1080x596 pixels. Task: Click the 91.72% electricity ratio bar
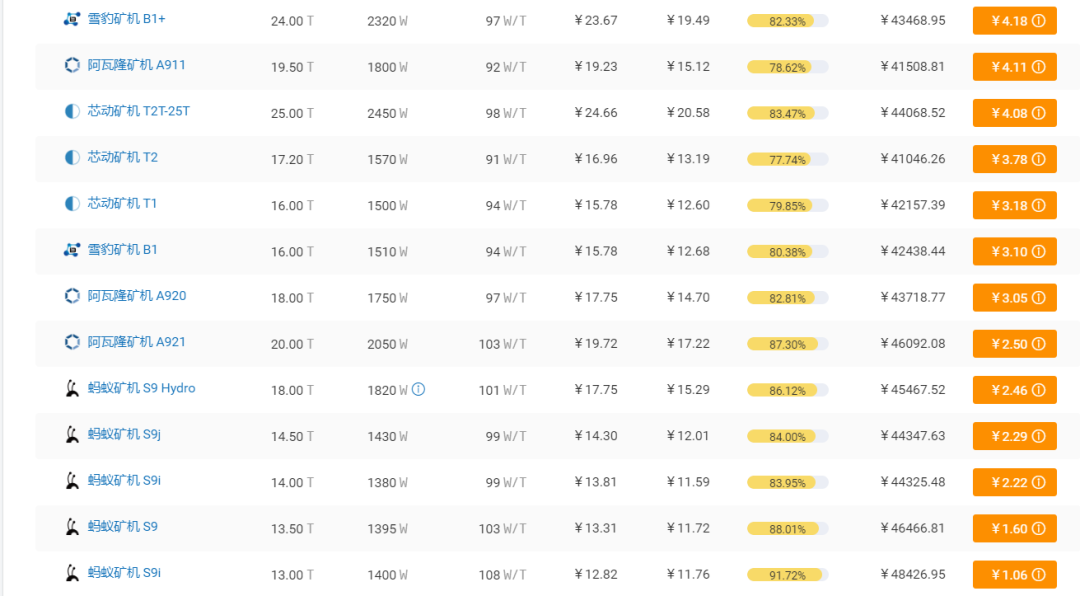(787, 575)
